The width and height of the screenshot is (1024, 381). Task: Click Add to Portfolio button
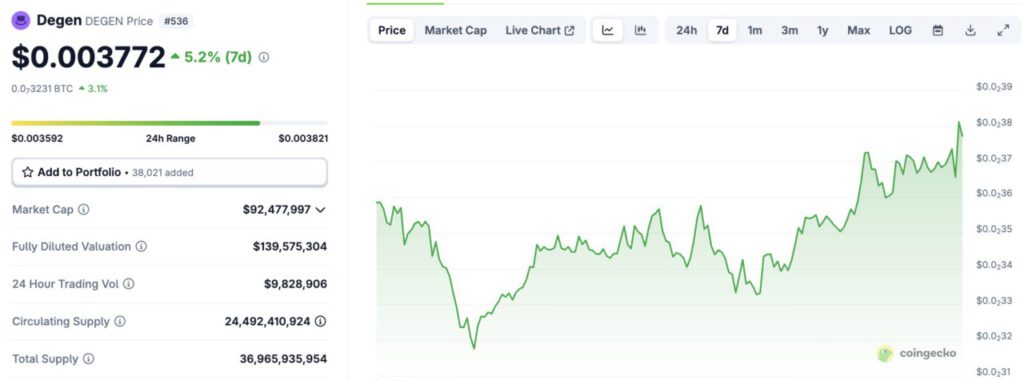point(169,173)
